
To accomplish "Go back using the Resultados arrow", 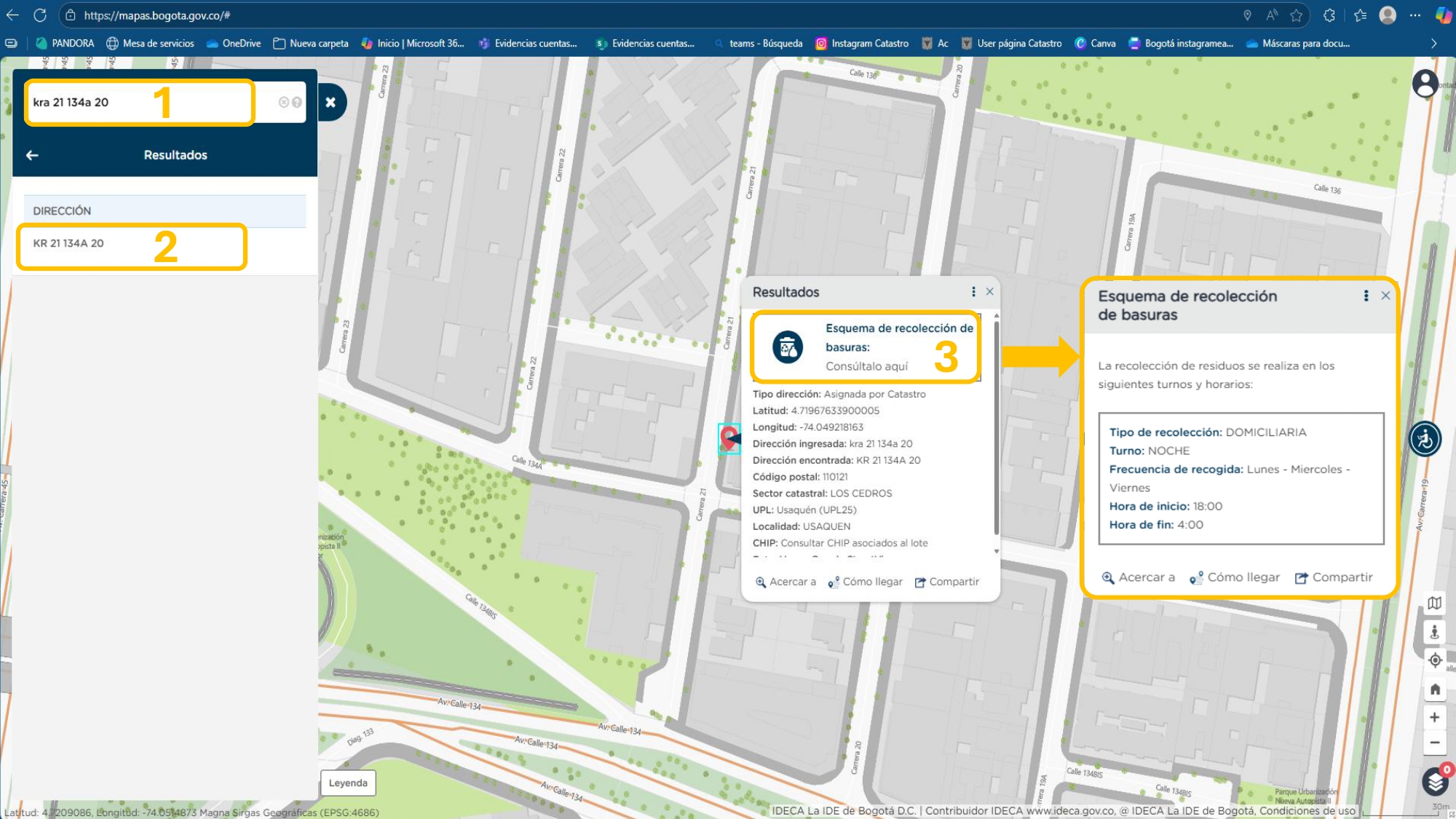I will [x=32, y=155].
